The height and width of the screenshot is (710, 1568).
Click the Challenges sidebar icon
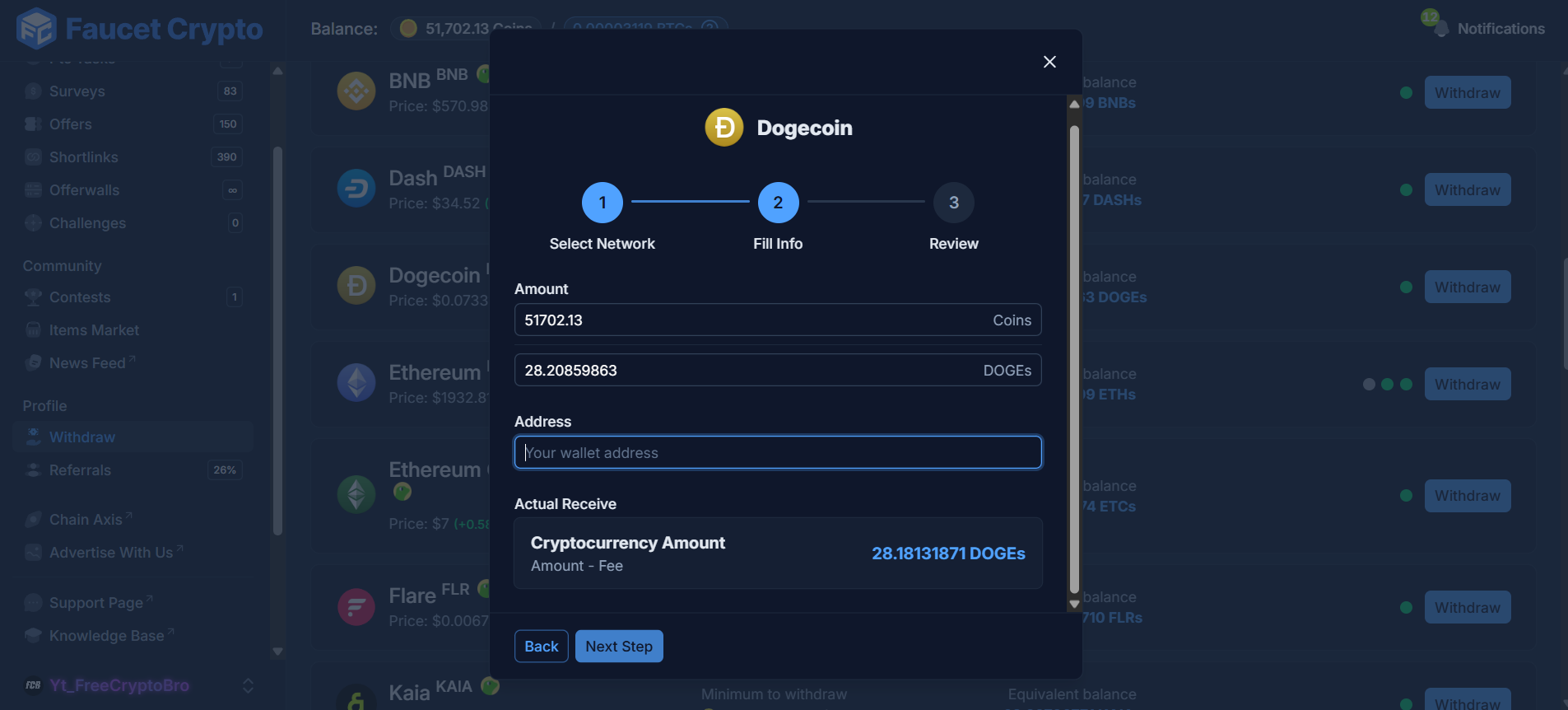point(33,223)
